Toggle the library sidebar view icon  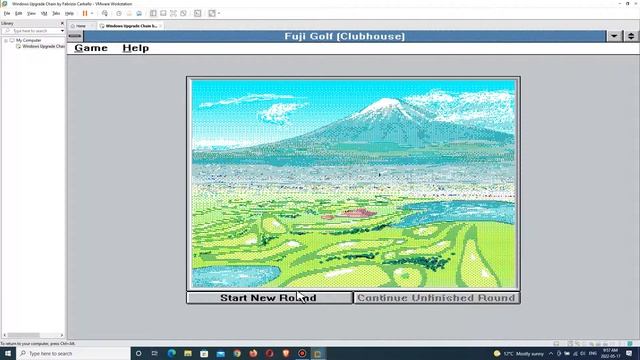pos(153,13)
